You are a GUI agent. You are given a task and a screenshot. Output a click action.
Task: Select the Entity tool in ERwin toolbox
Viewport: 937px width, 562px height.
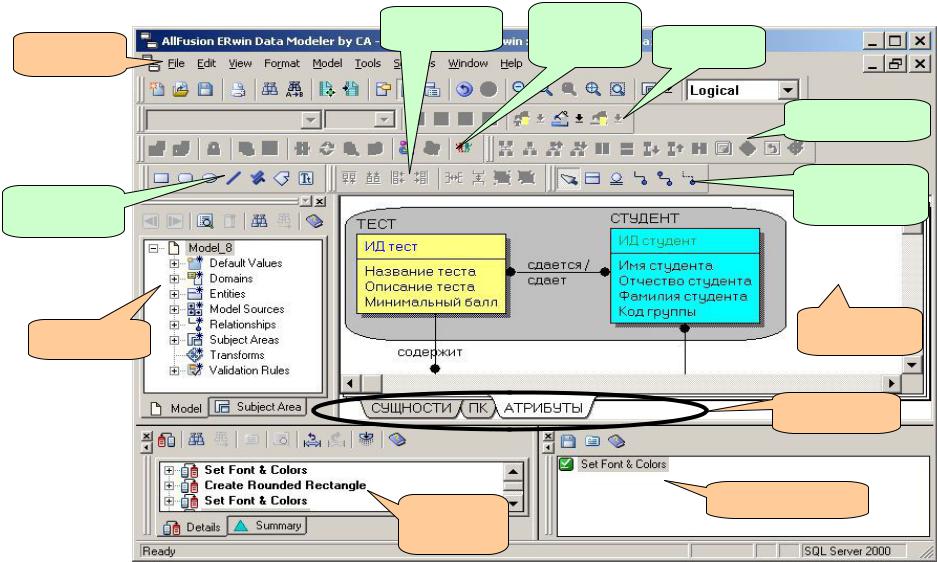592,178
